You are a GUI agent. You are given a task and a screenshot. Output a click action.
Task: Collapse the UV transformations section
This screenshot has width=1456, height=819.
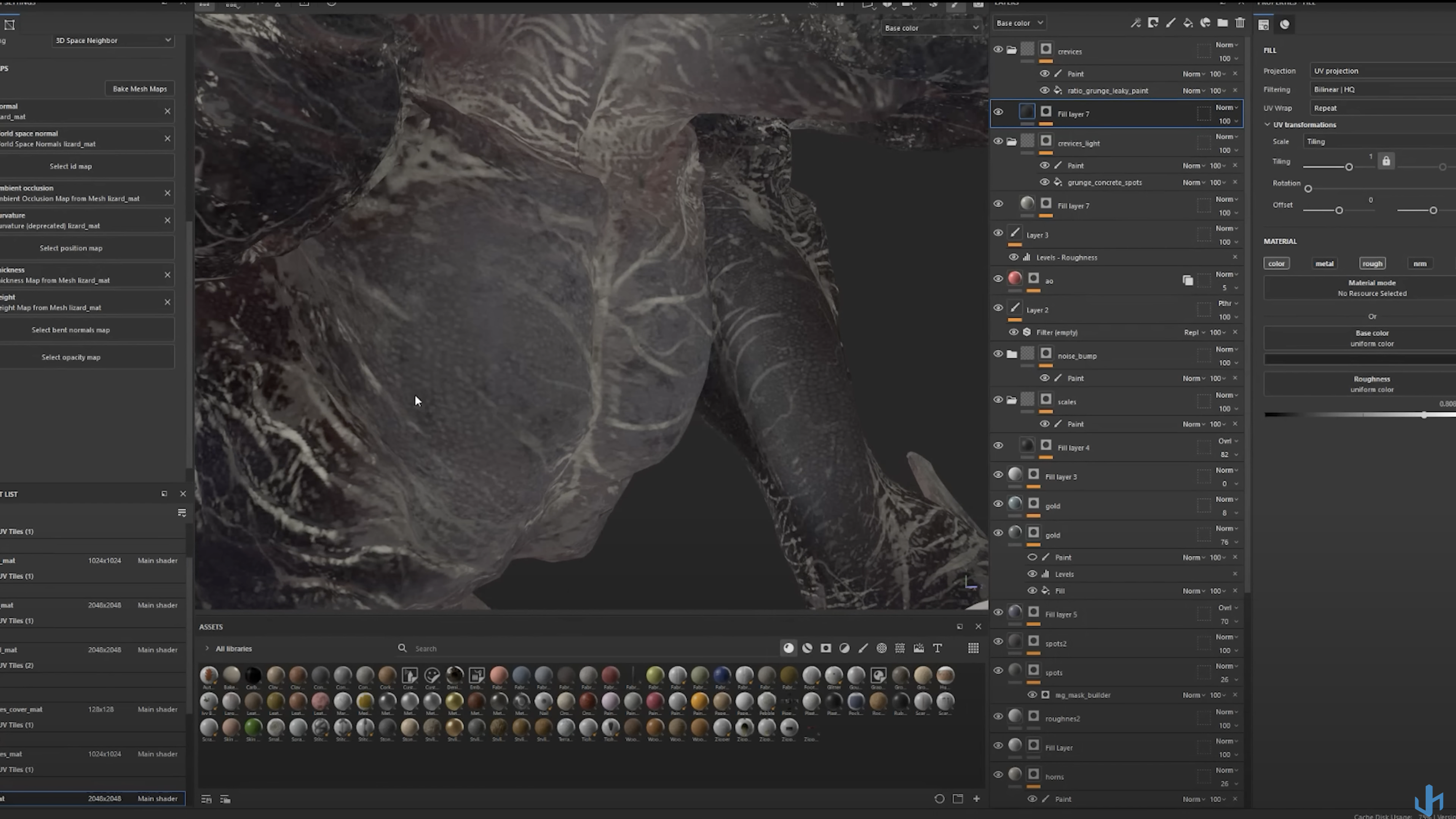click(x=1268, y=124)
